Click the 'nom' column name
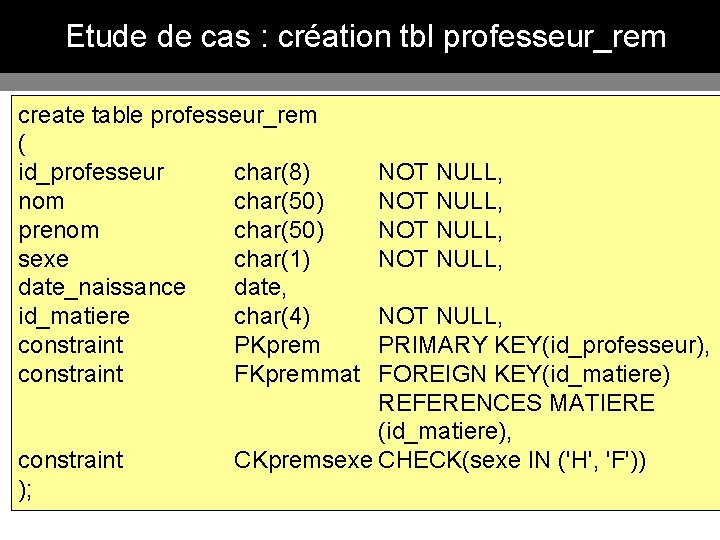Screen dimensions: 720x540 pyautogui.click(x=41, y=201)
